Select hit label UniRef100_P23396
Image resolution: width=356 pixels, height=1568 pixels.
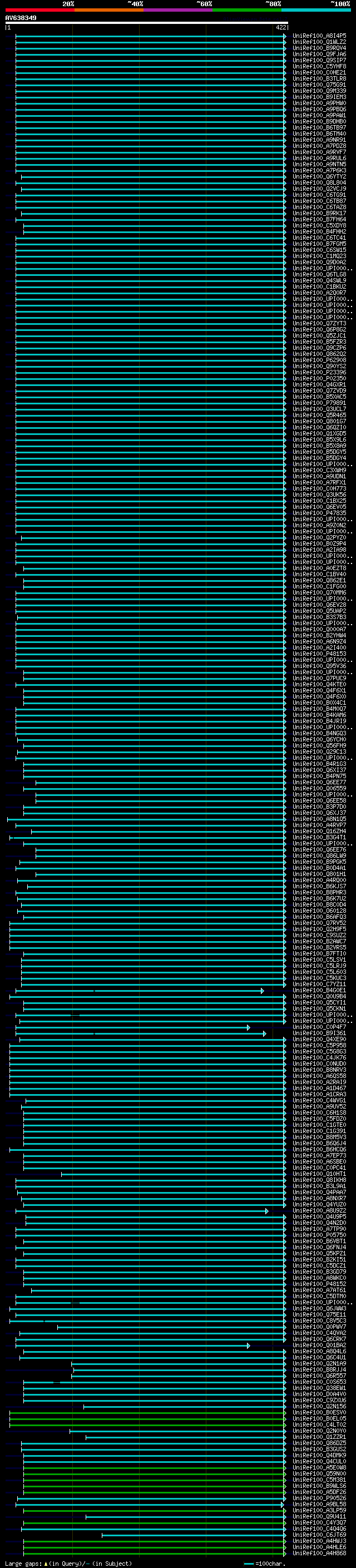319,373
